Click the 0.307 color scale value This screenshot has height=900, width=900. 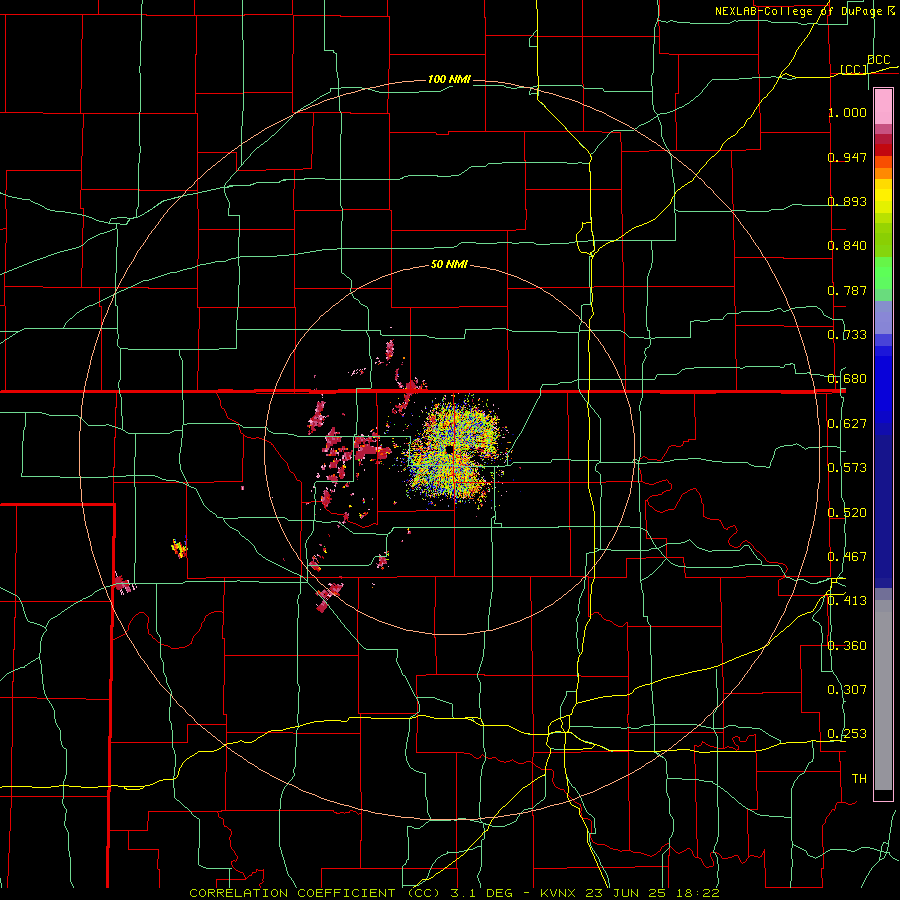pos(847,690)
